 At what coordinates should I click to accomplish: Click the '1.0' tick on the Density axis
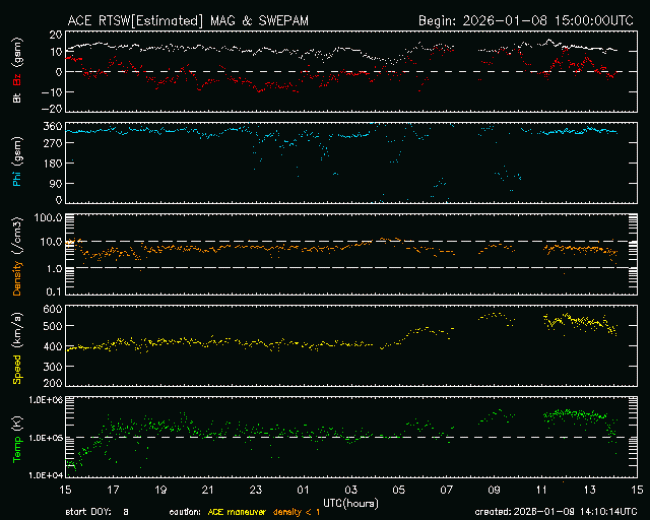tap(54, 269)
